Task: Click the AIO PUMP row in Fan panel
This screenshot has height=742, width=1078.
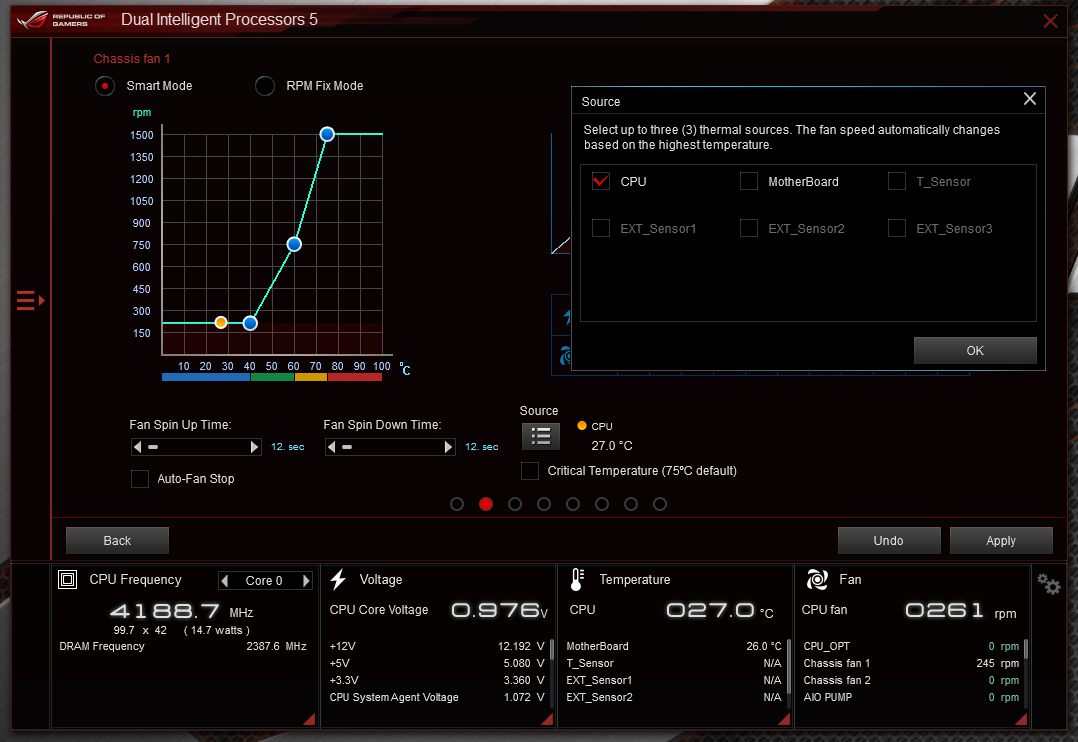Action: [x=911, y=697]
